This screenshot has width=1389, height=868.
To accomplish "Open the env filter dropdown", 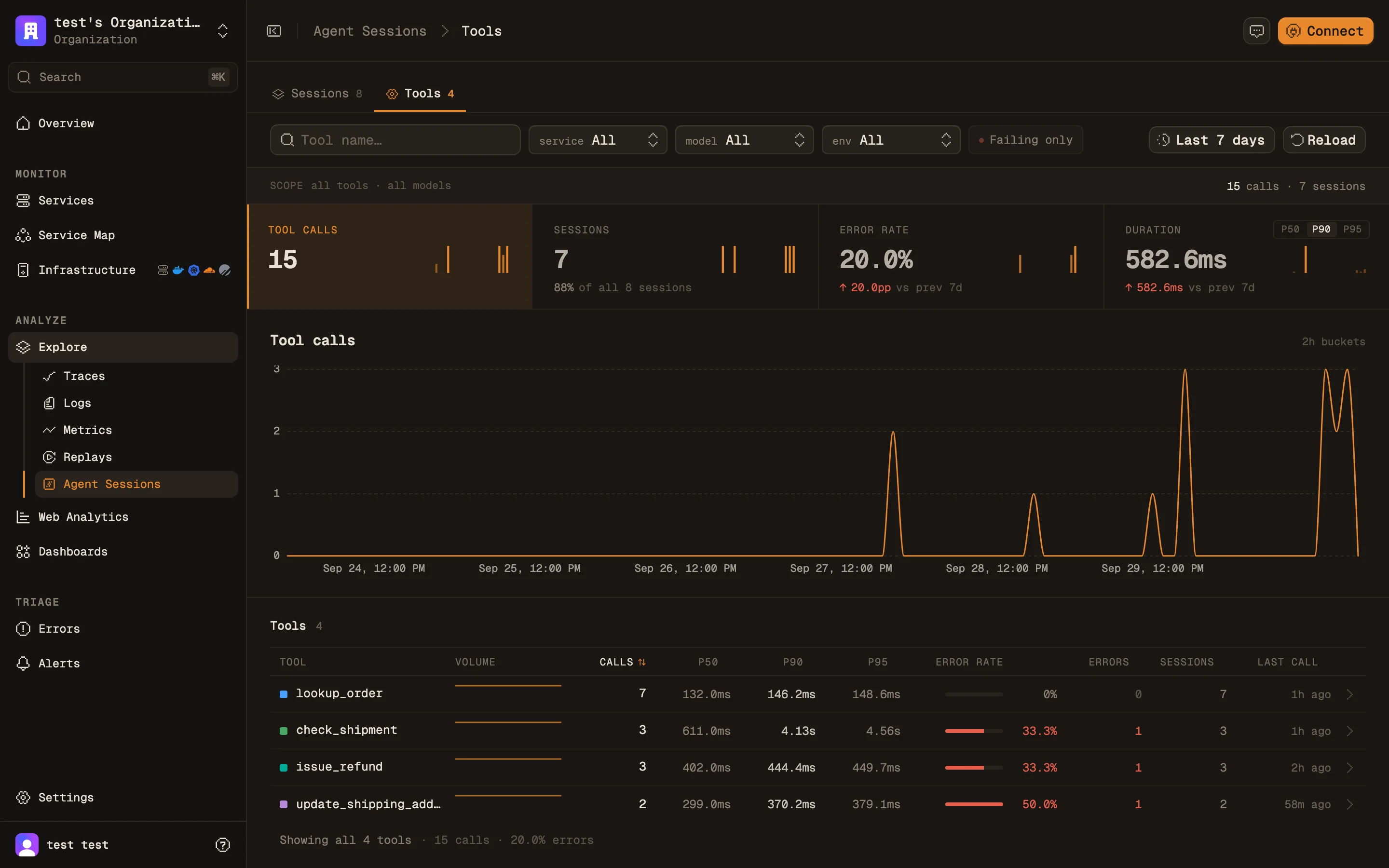I will pyautogui.click(x=891, y=140).
